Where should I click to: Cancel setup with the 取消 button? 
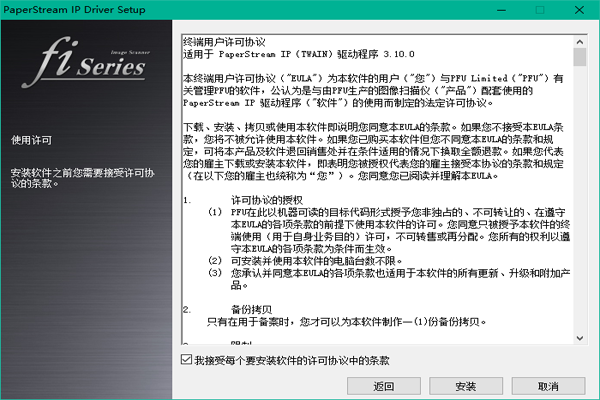(547, 386)
